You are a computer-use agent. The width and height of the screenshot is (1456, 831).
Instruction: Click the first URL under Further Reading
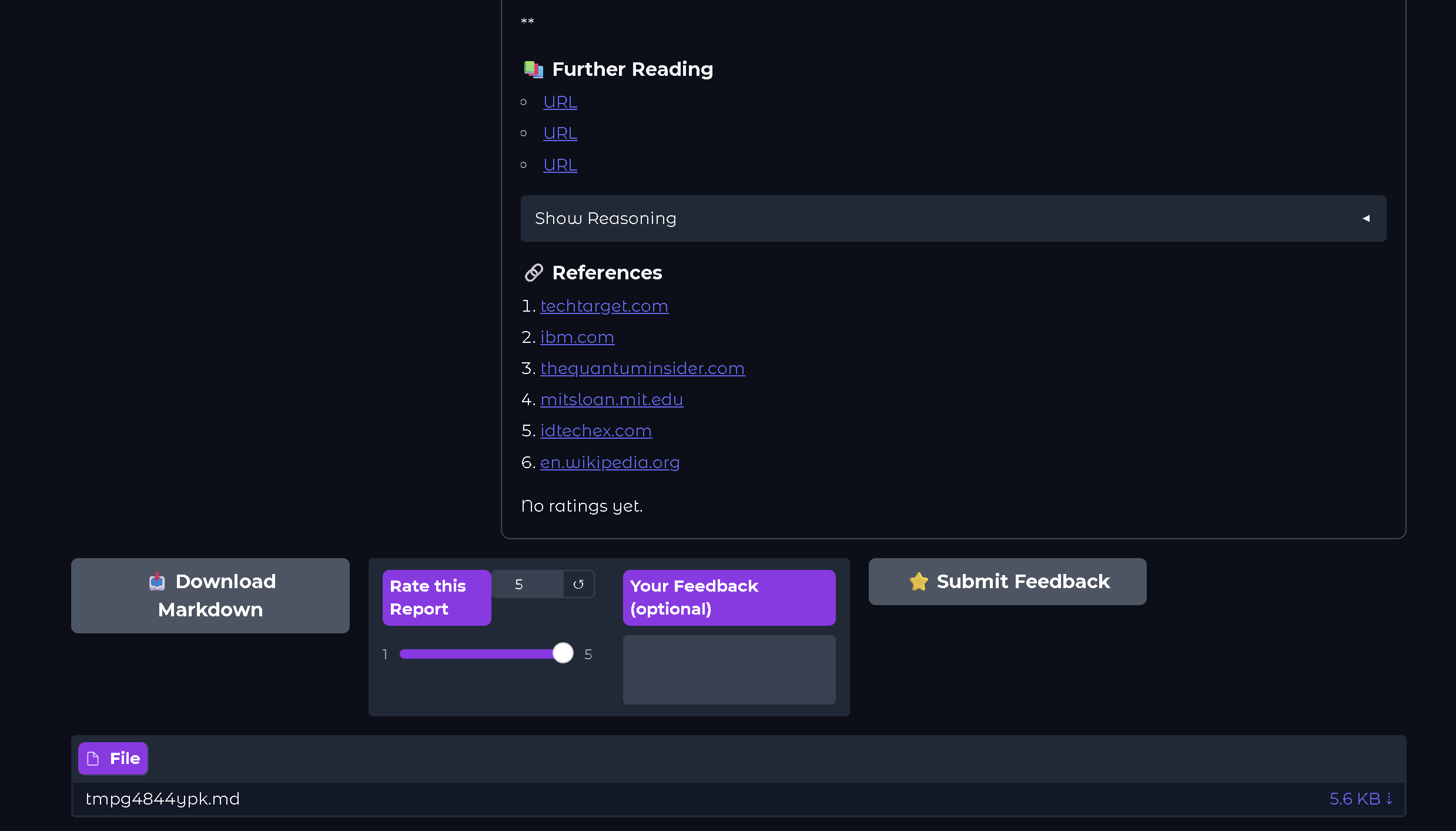coord(560,102)
